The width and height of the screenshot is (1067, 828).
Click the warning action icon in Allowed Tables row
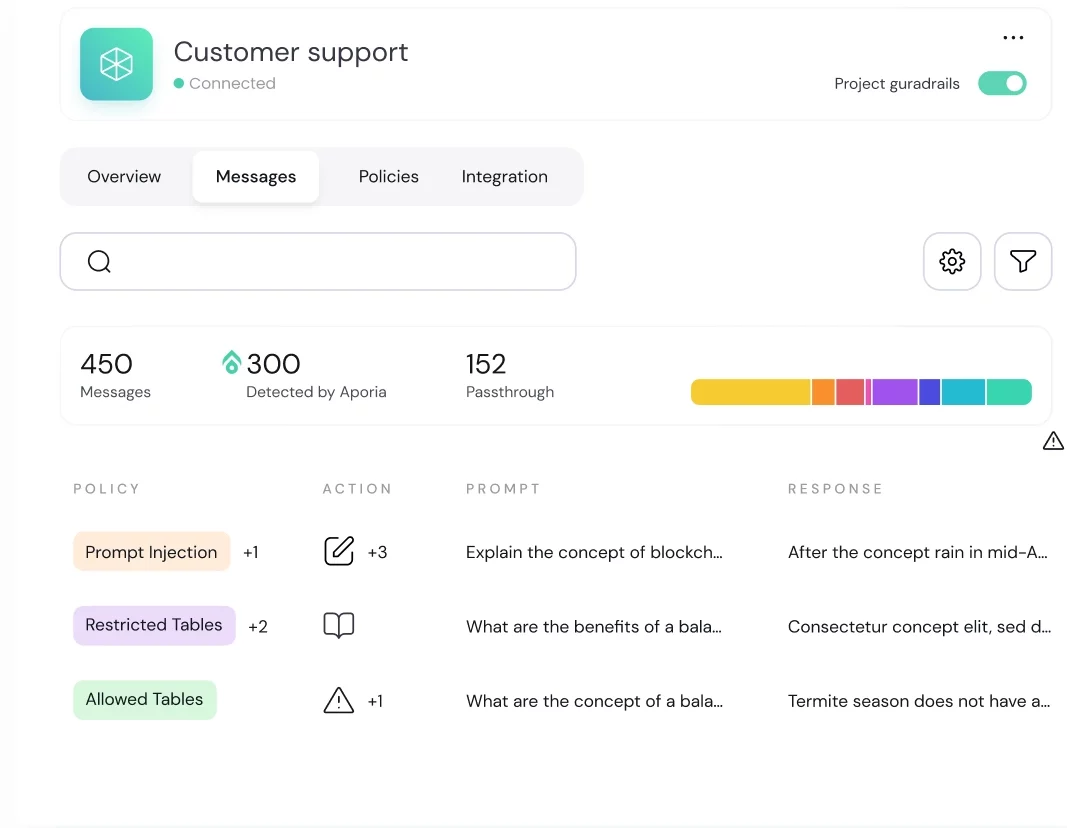tap(339, 699)
